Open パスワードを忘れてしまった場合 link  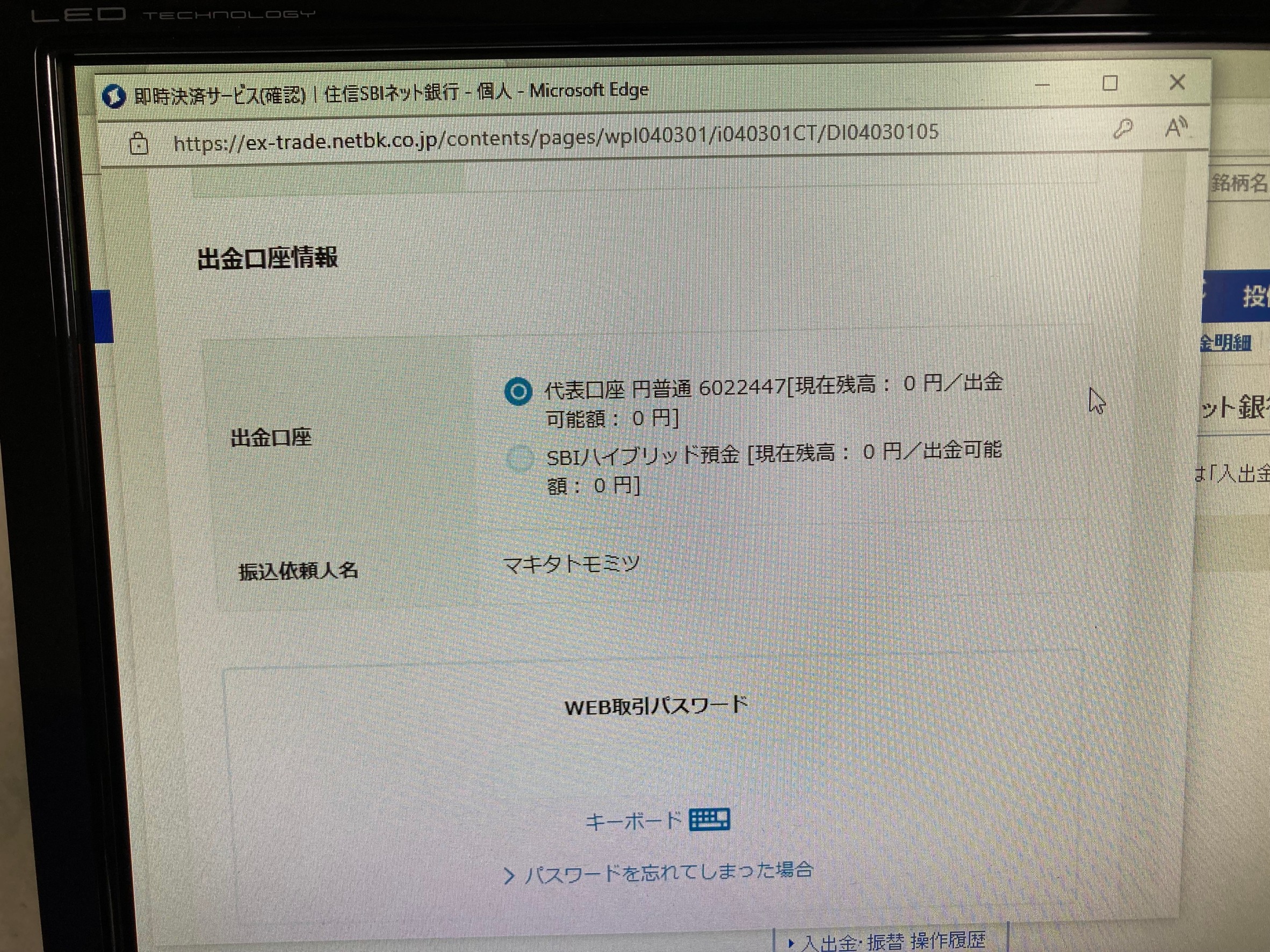click(669, 872)
